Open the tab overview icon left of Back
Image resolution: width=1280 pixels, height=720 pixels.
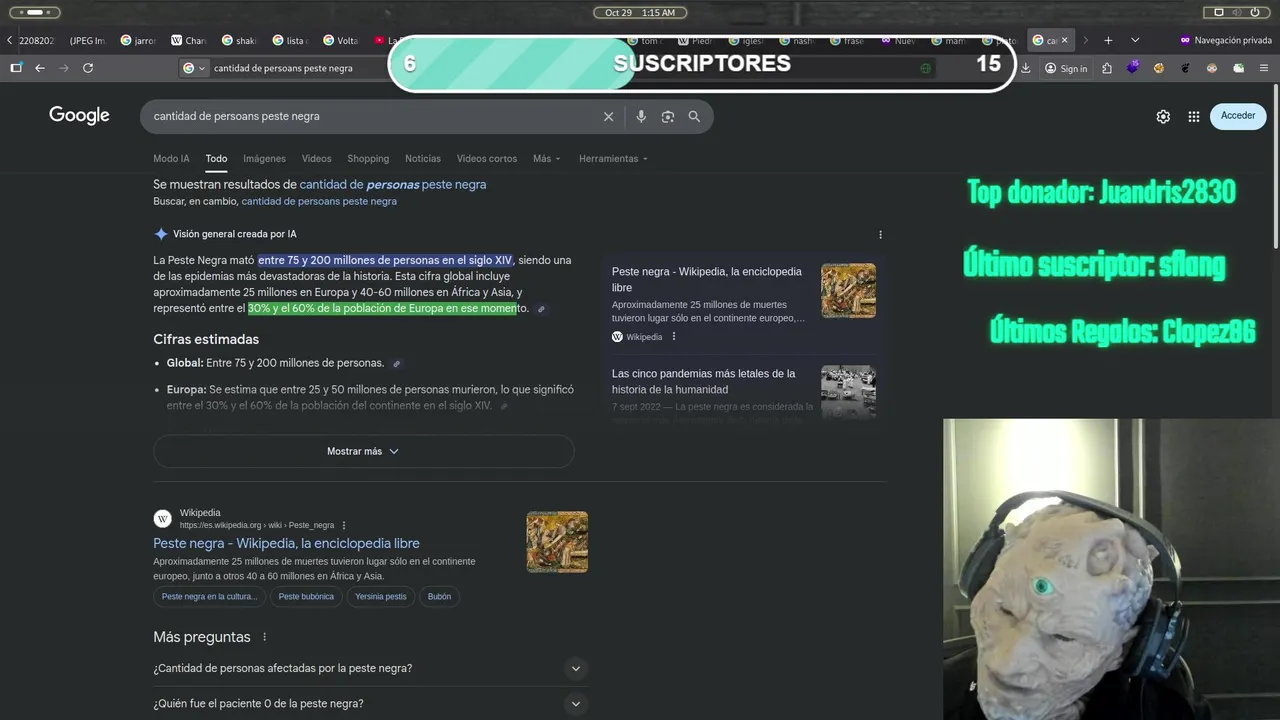tap(16, 68)
